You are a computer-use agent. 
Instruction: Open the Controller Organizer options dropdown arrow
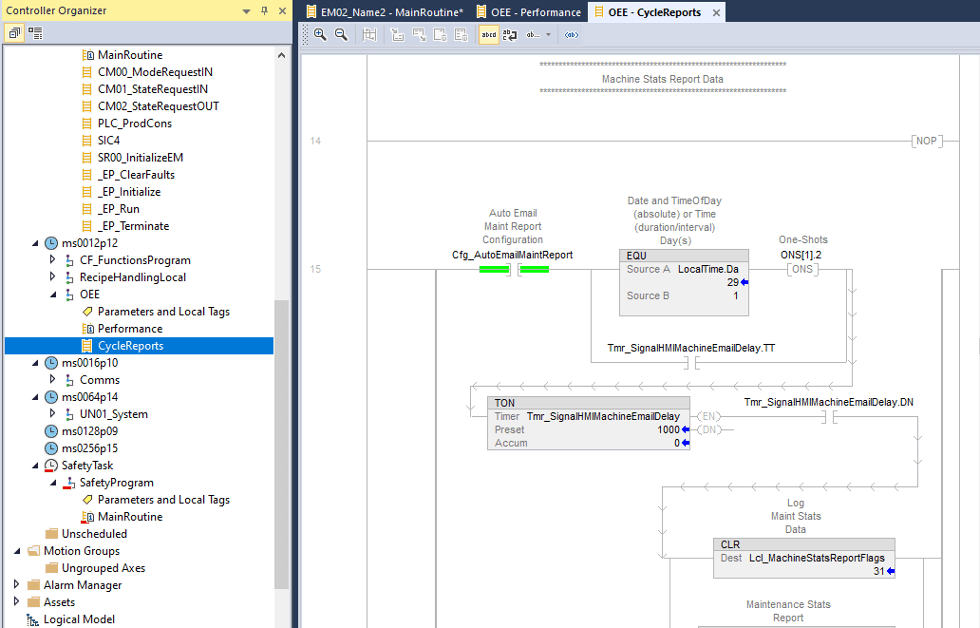[x=246, y=11]
